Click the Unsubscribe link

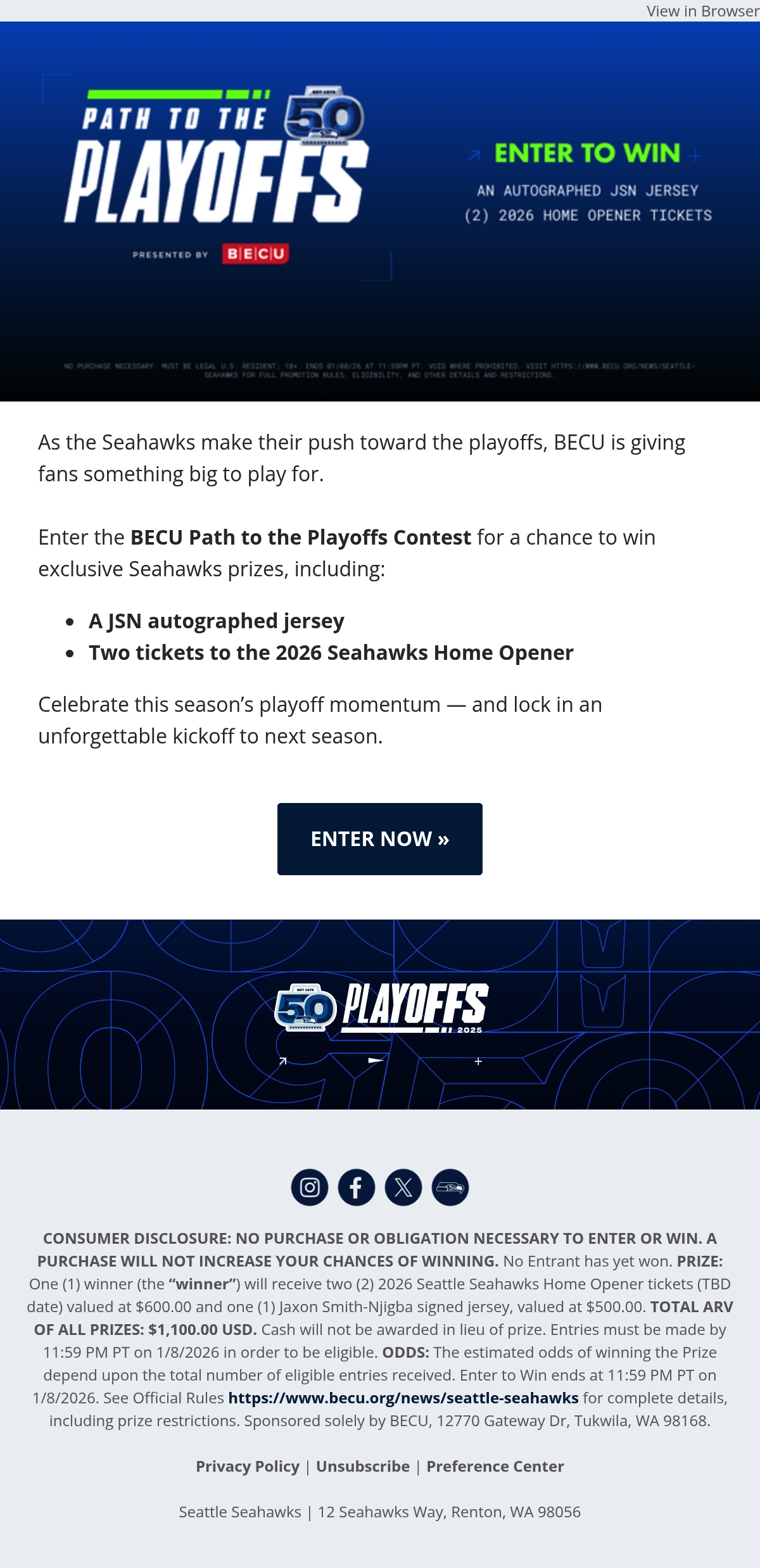363,1466
